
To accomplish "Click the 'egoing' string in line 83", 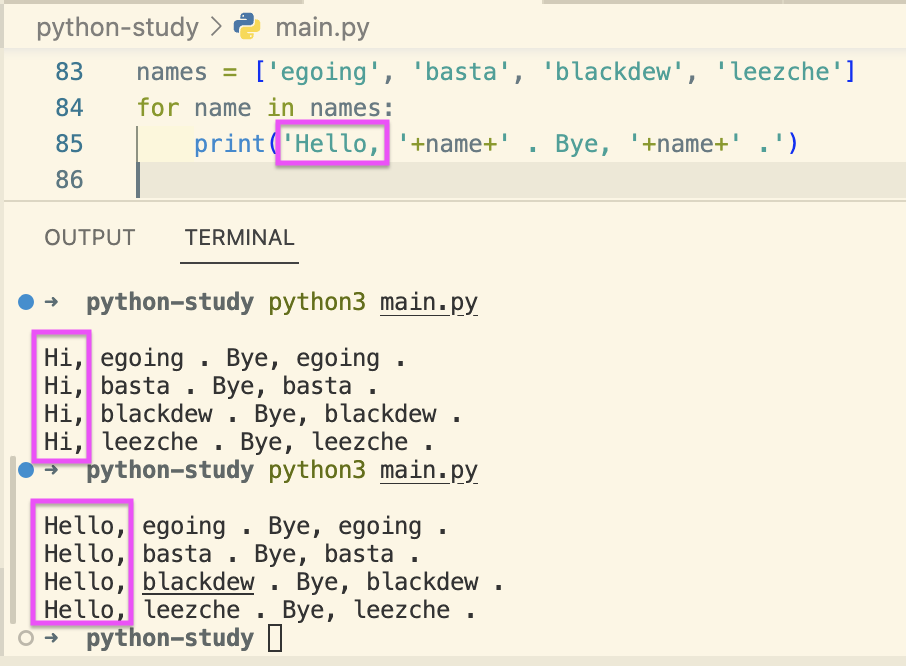I will point(323,72).
